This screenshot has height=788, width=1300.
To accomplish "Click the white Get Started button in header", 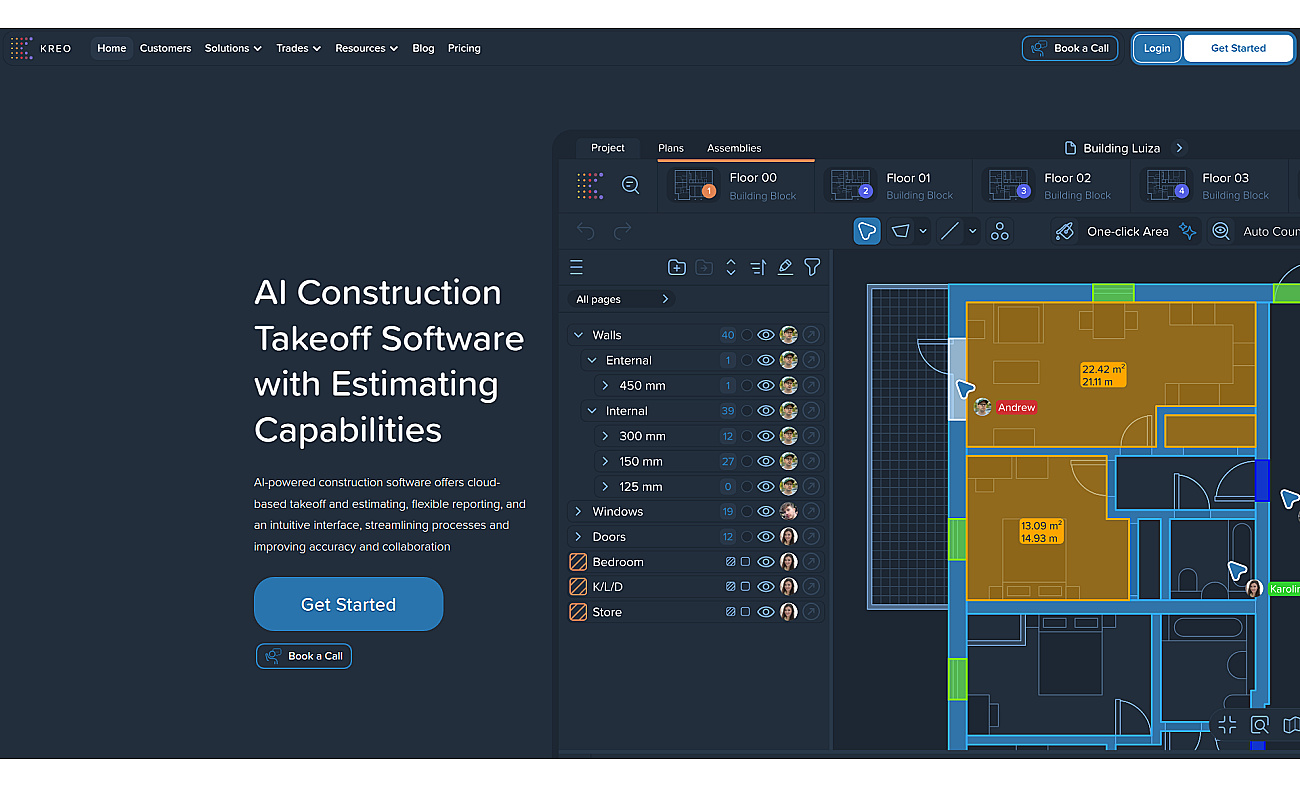I will (x=1238, y=48).
